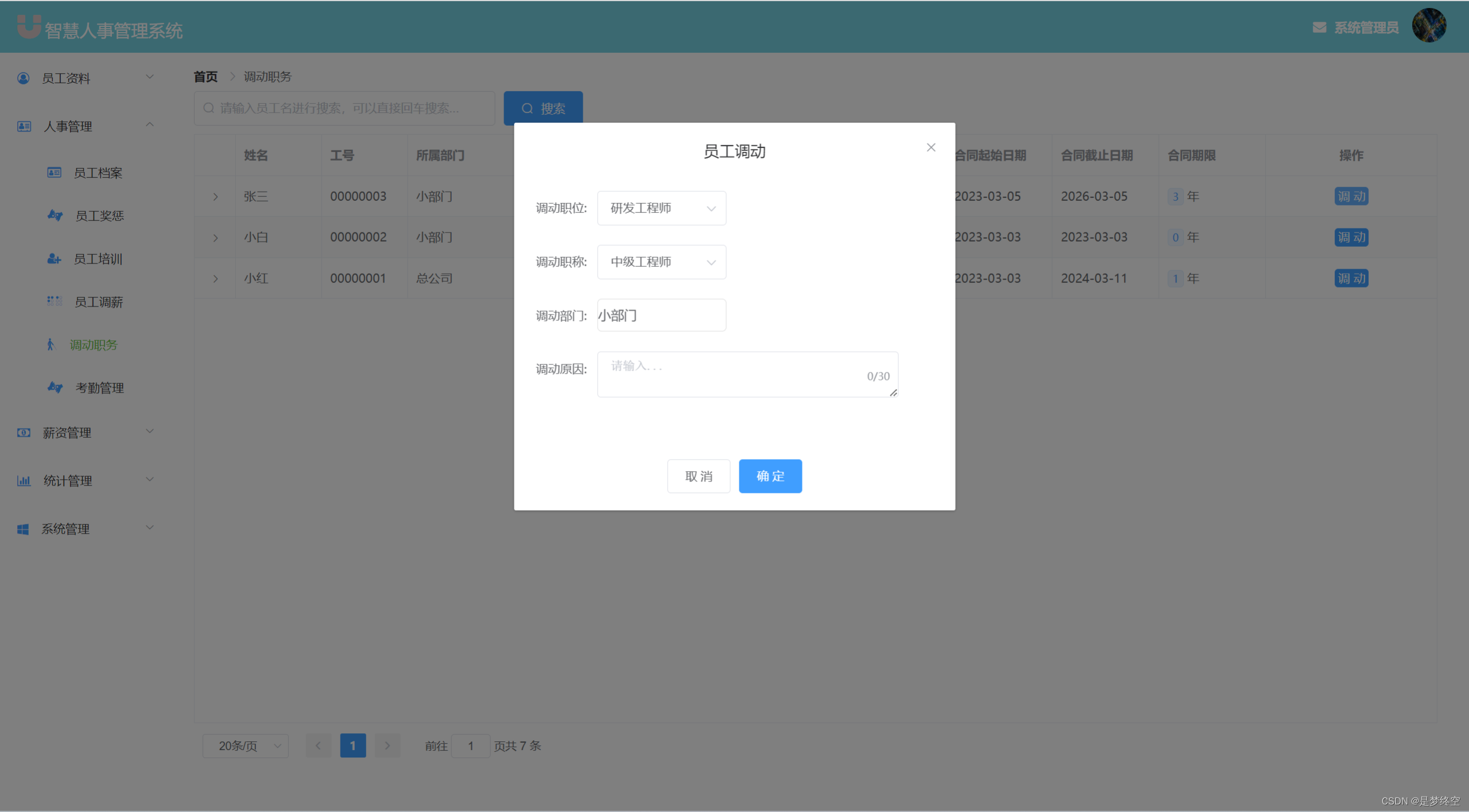Select the 调动职务 walking person icon

(52, 344)
